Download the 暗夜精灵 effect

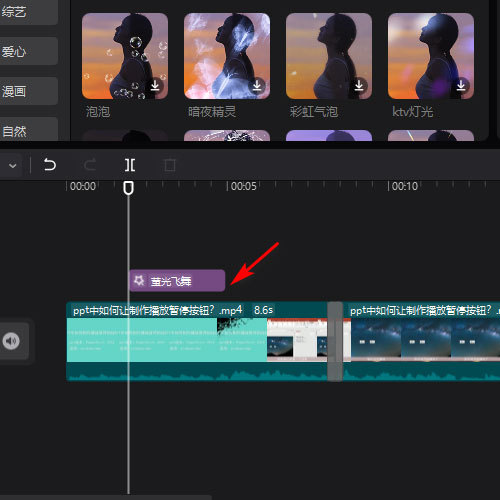click(x=257, y=86)
